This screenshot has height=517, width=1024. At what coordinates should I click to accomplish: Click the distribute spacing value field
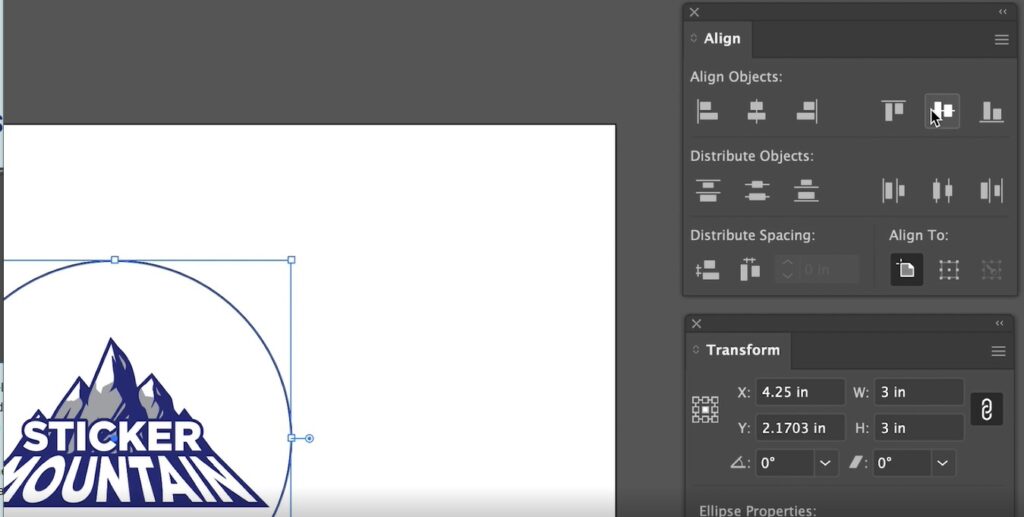pyautogui.click(x=828, y=270)
